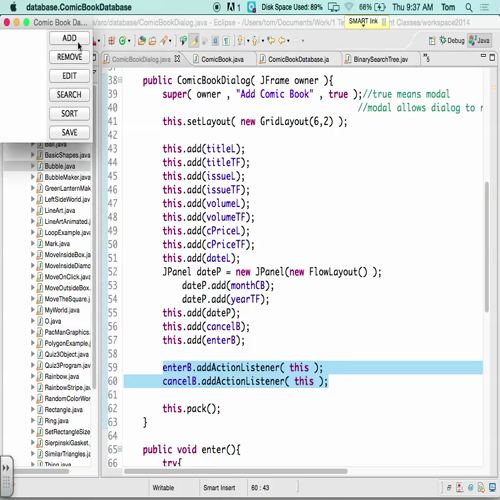The image size is (500, 500).
Task: Collapse the enter() fold marker on line 65
Action: 120,449
